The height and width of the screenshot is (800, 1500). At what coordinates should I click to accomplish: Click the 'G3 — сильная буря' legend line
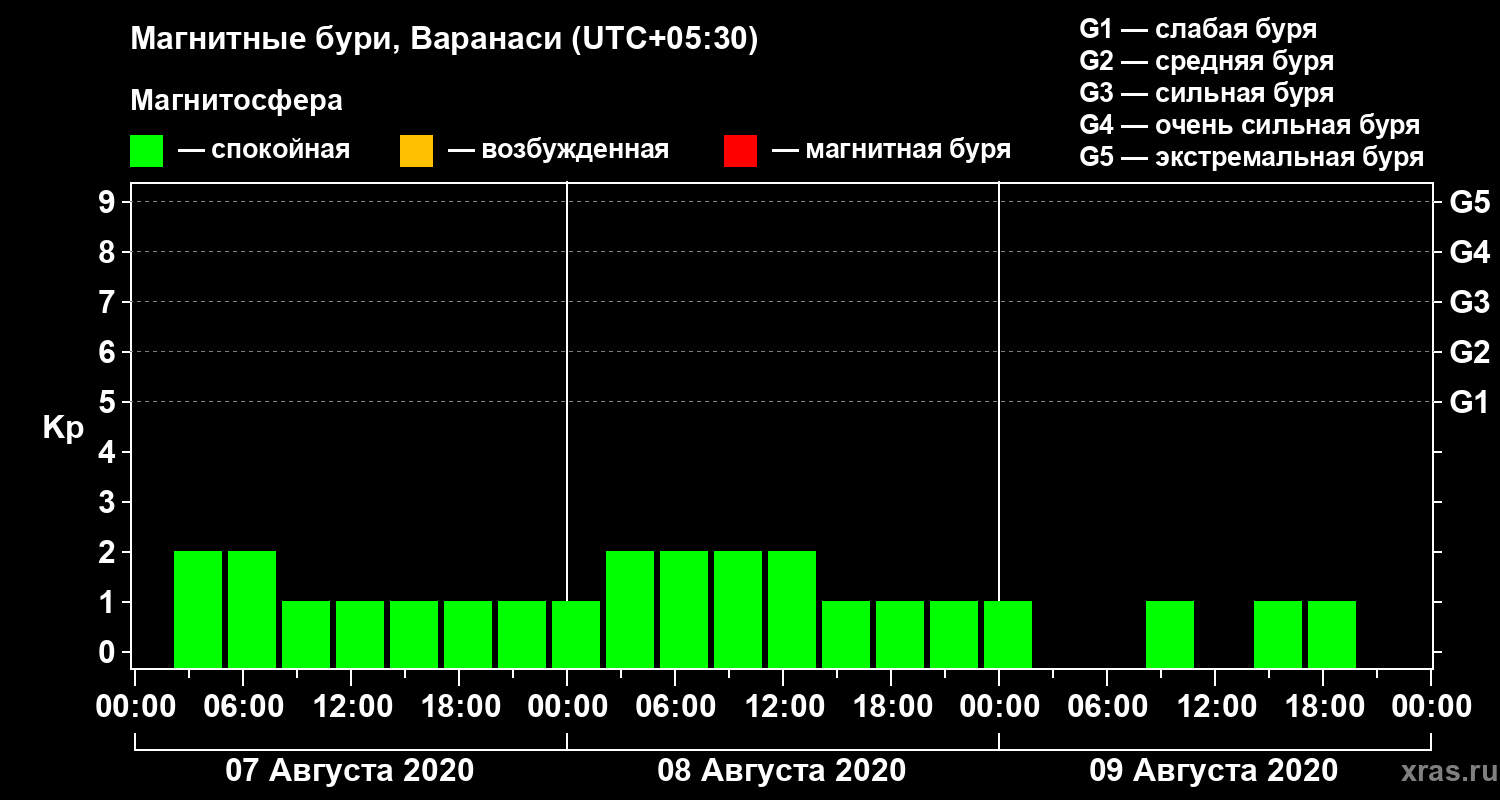(x=1206, y=93)
